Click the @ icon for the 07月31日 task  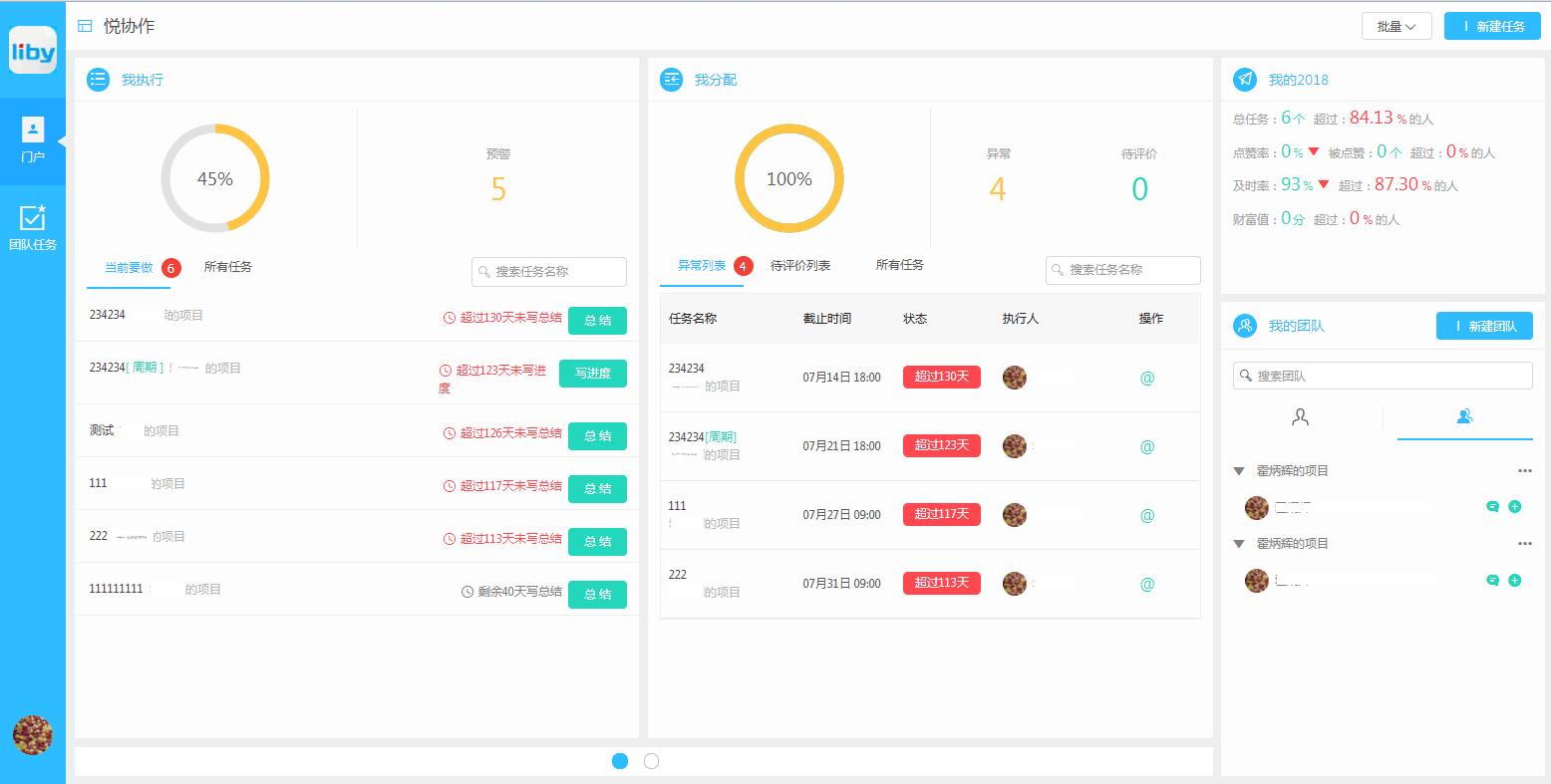pyautogui.click(x=1147, y=585)
